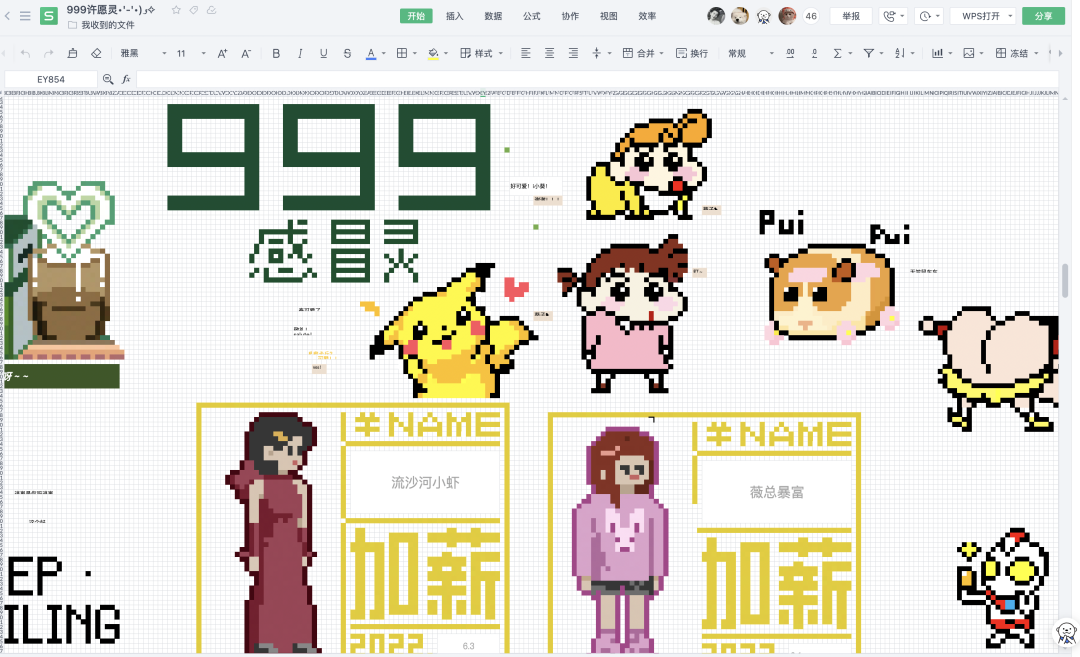The height and width of the screenshot is (657, 1080).
Task: Increase font size with A+ icon
Action: point(222,53)
